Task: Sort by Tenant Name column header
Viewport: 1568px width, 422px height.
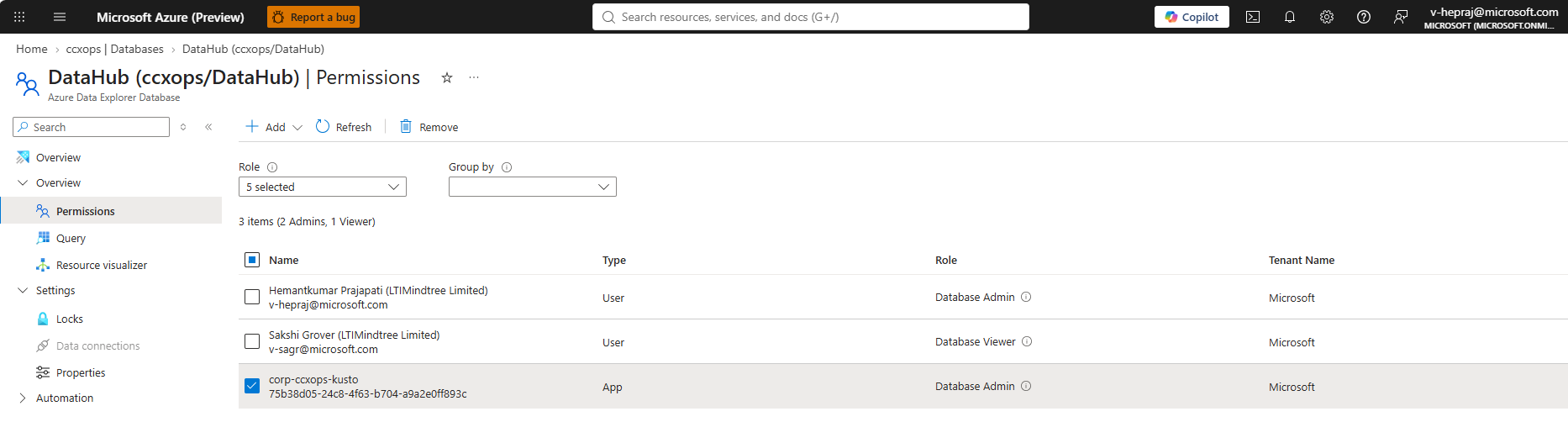Action: click(1302, 261)
